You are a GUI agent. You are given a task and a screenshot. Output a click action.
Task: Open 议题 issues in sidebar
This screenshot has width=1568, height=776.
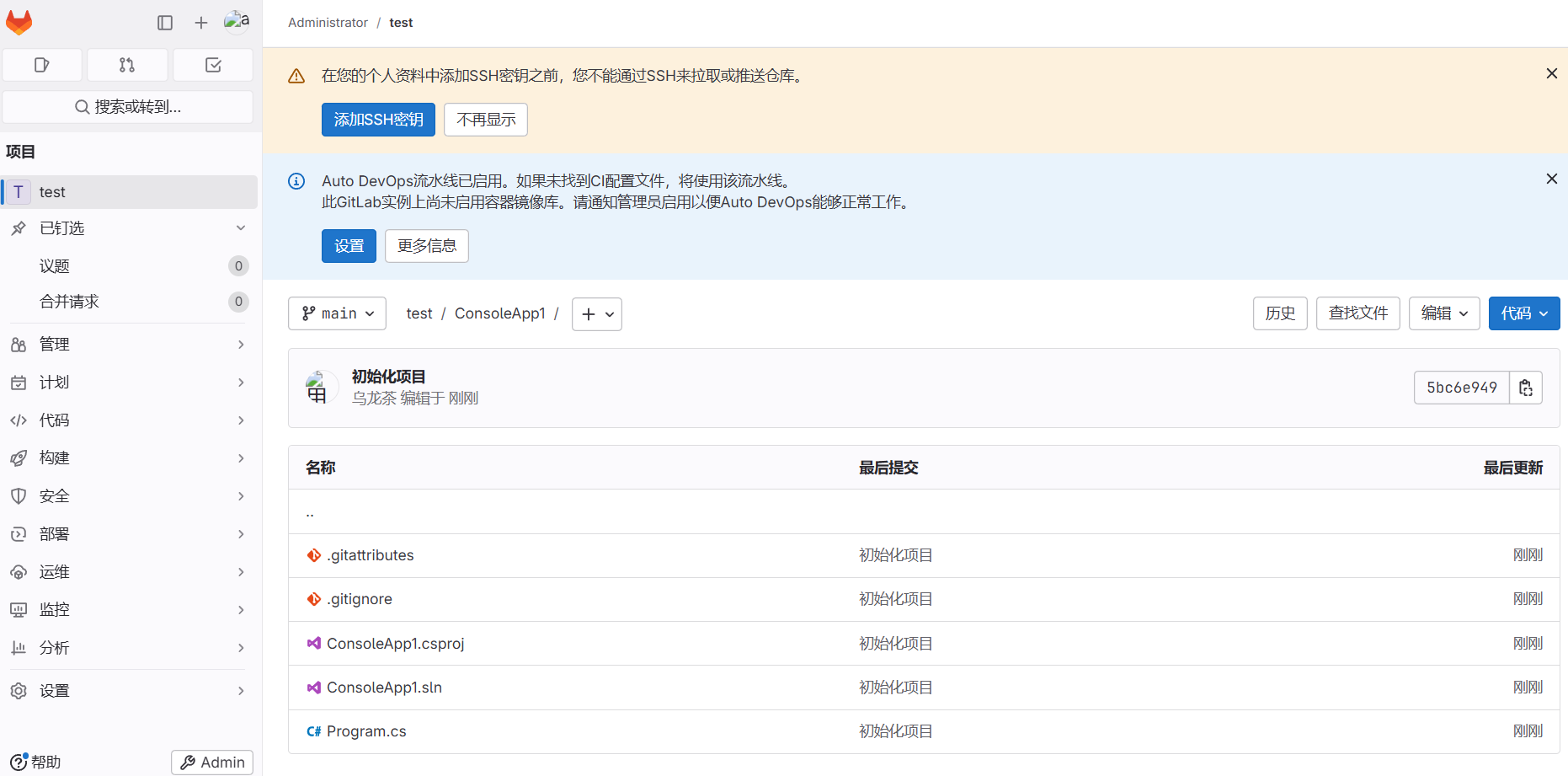130,266
